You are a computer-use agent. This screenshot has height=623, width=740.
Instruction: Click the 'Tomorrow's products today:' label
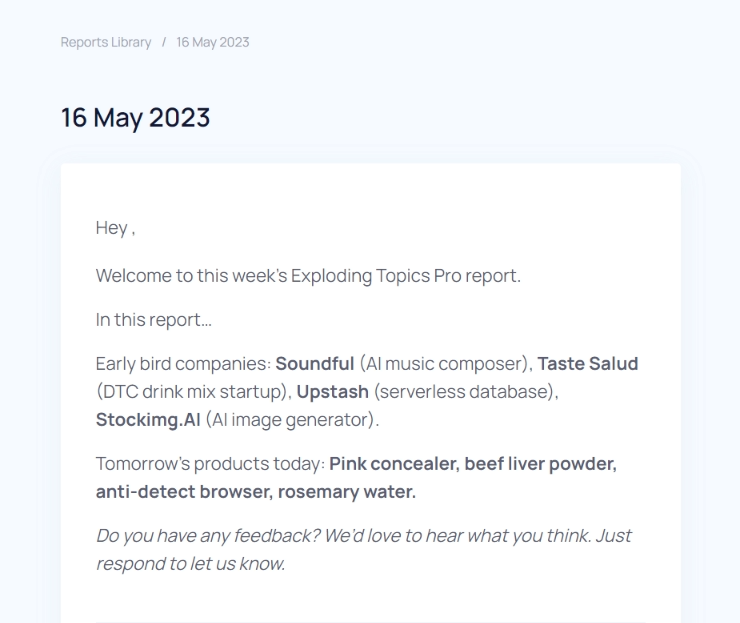(x=210, y=464)
